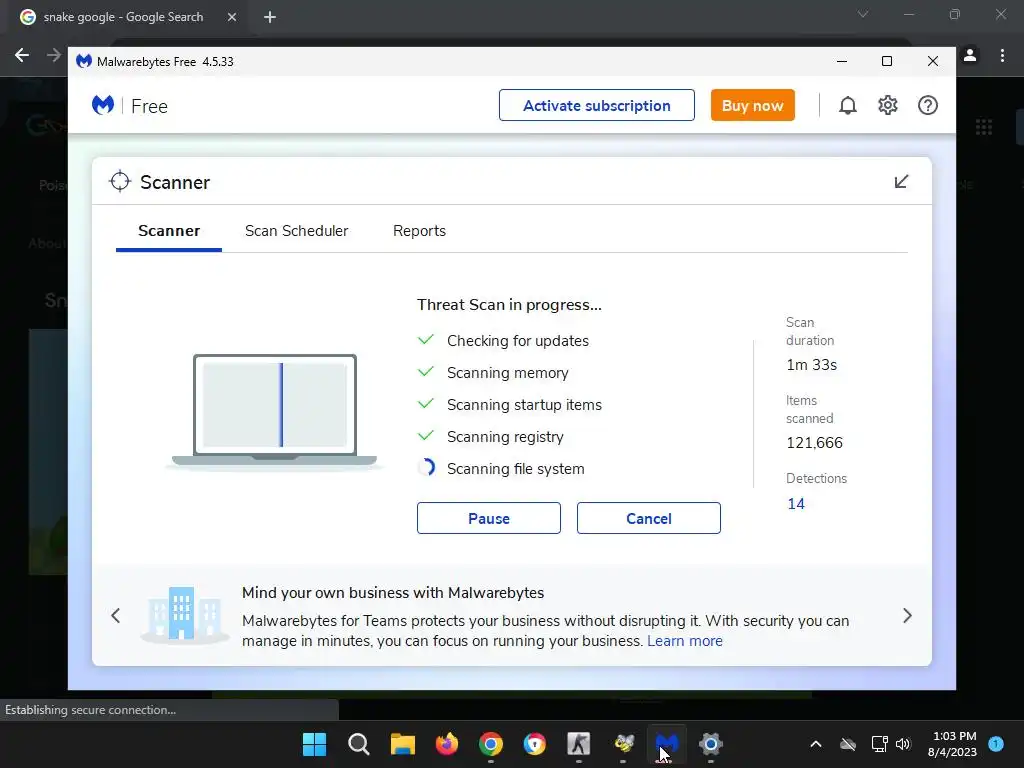Open notification center badge

coord(996,744)
